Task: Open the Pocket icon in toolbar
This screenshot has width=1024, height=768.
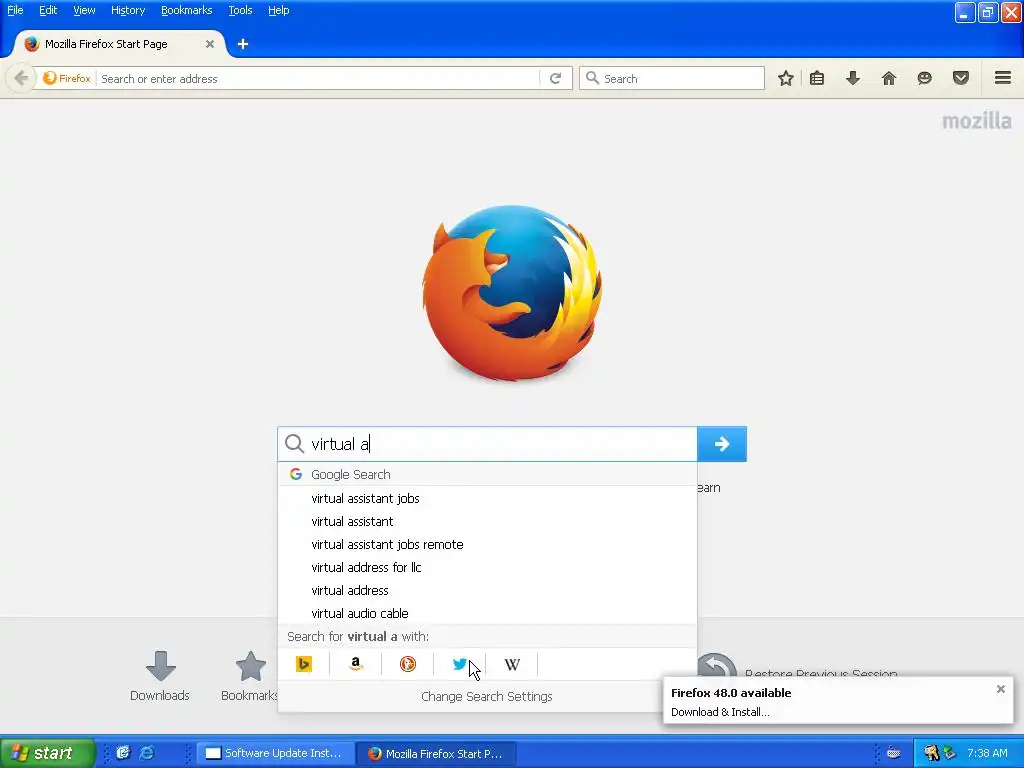Action: (961, 78)
